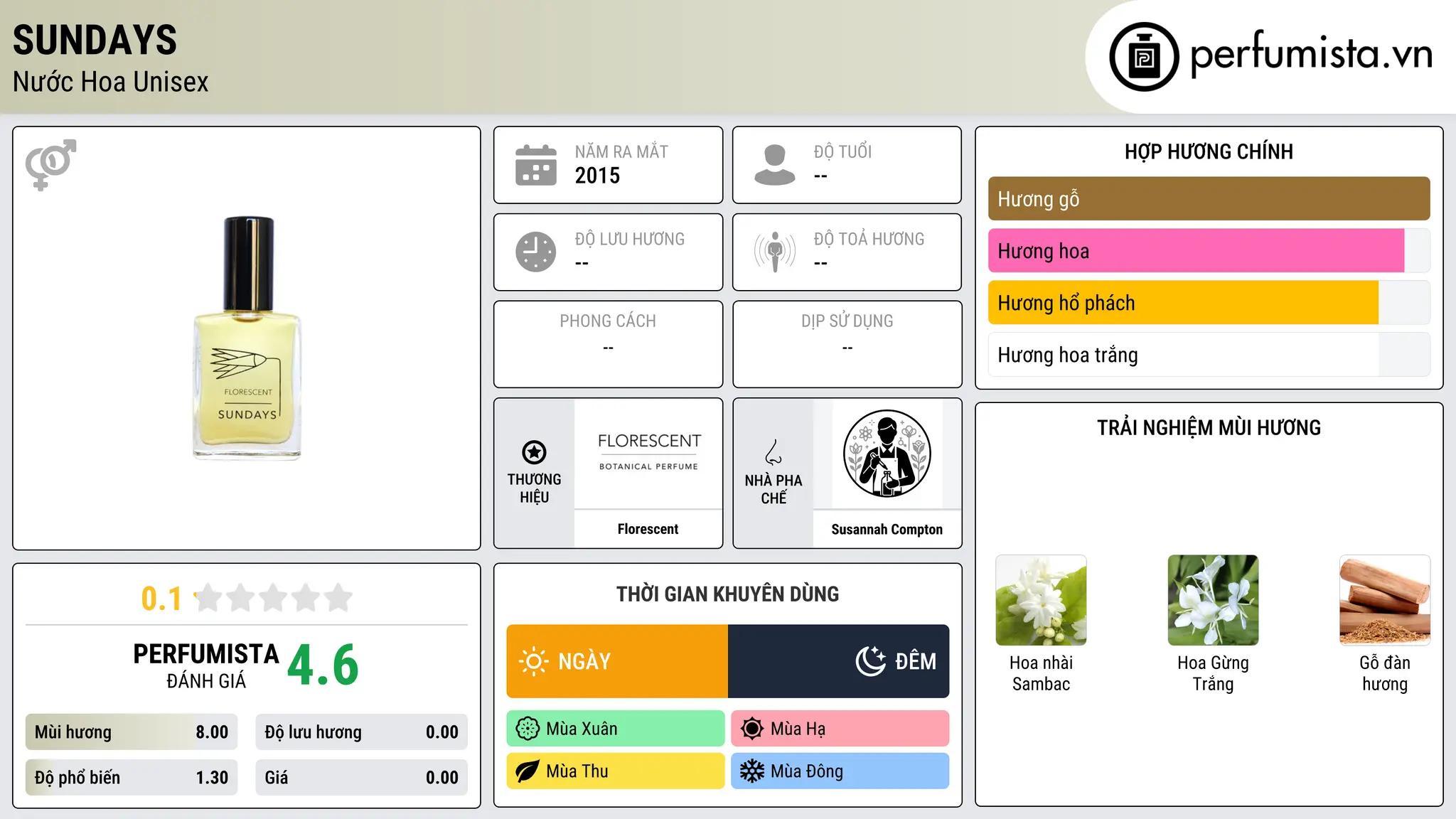Viewport: 1456px width, 819px height.
Task: Open the Susannah Compton perfumer portrait
Action: pos(887,454)
